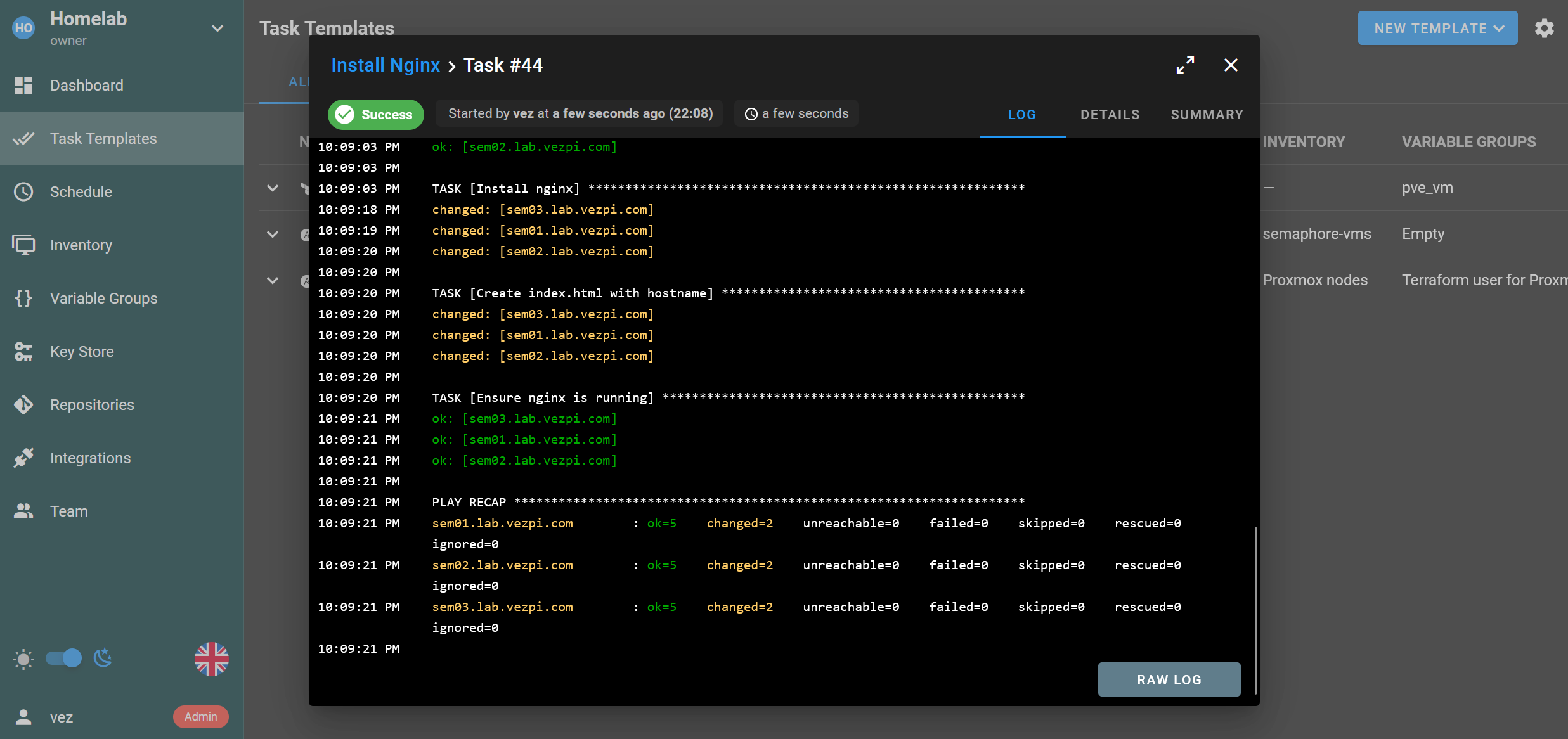Open the Team section

[x=68, y=511]
